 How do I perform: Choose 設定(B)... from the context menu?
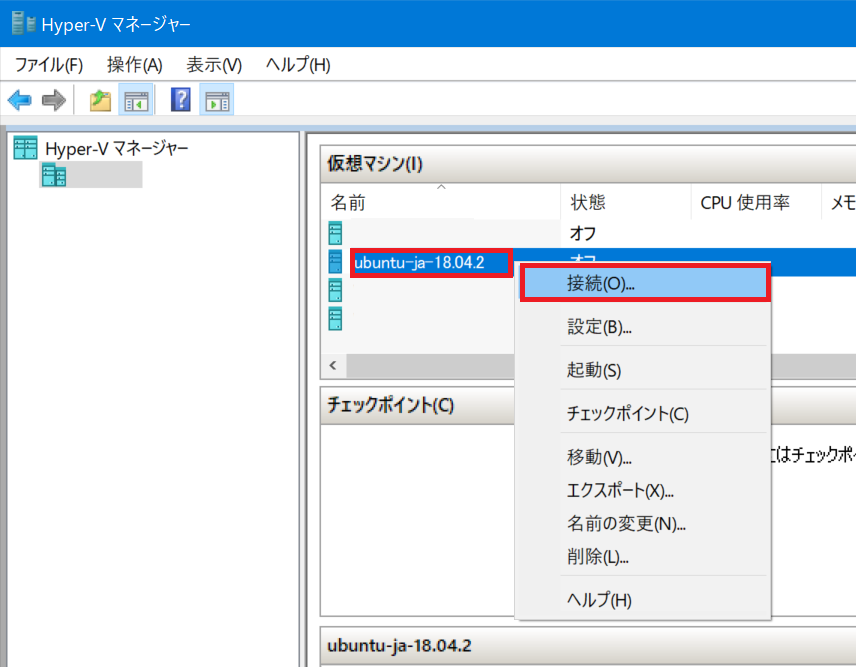coord(645,326)
